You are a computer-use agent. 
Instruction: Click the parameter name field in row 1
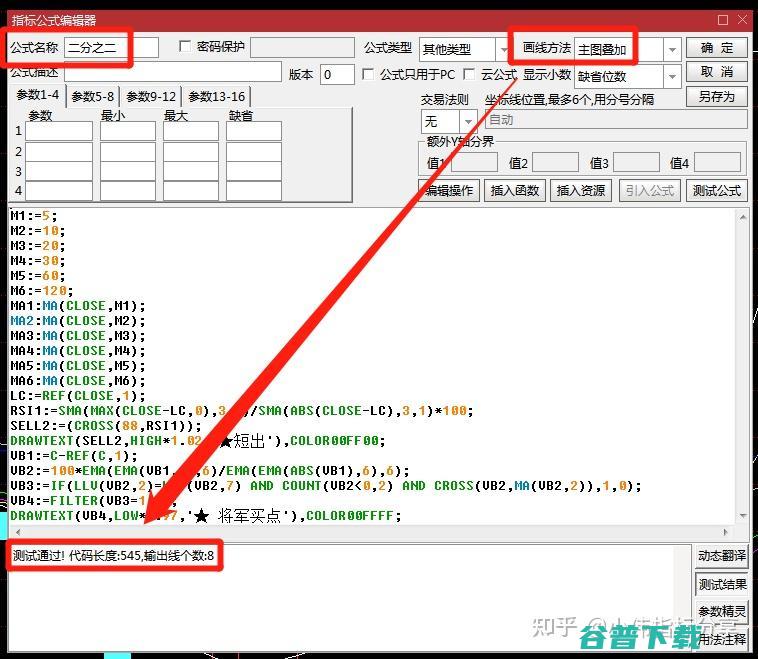click(x=59, y=131)
